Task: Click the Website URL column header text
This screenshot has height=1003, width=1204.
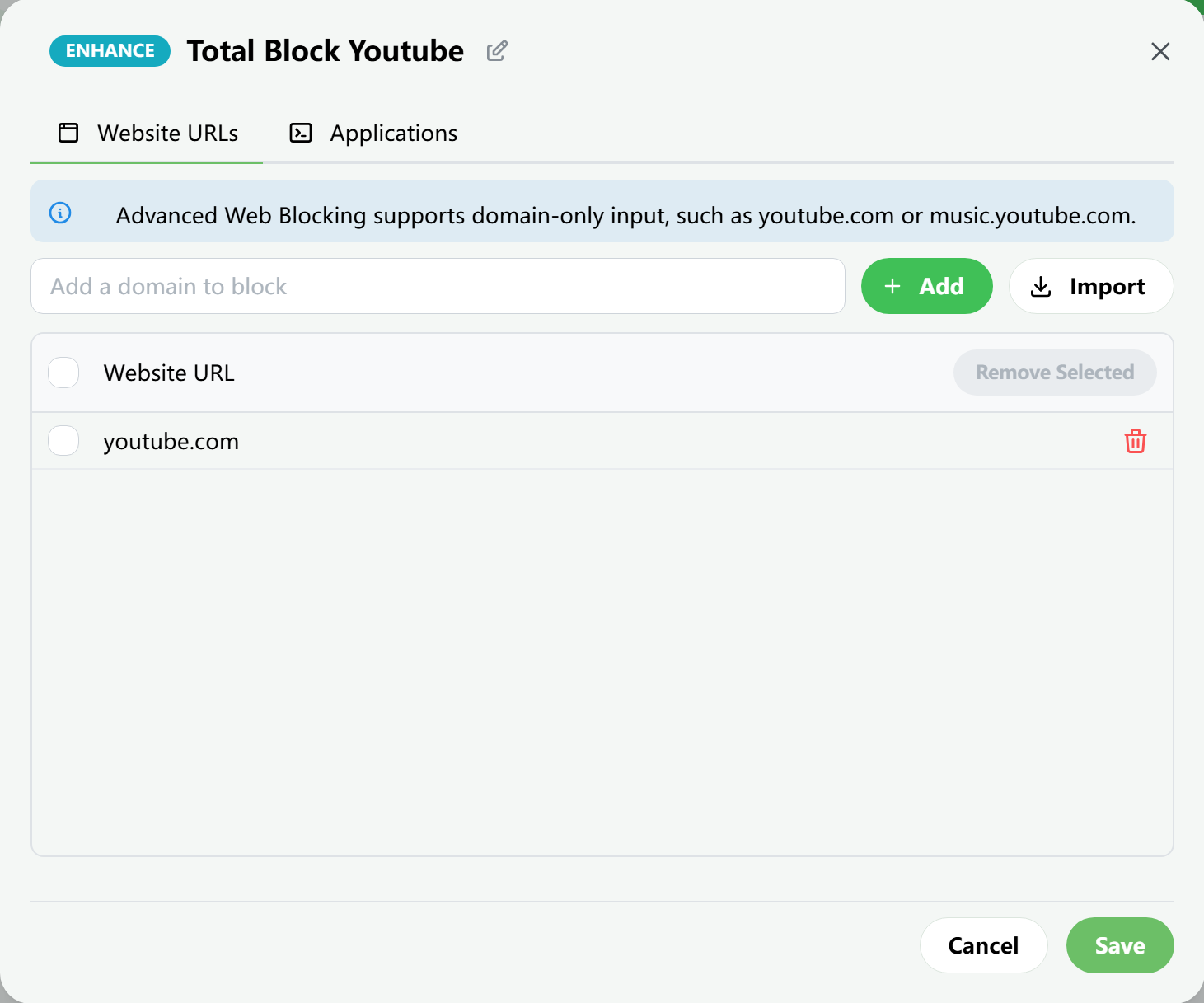Action: tap(169, 373)
